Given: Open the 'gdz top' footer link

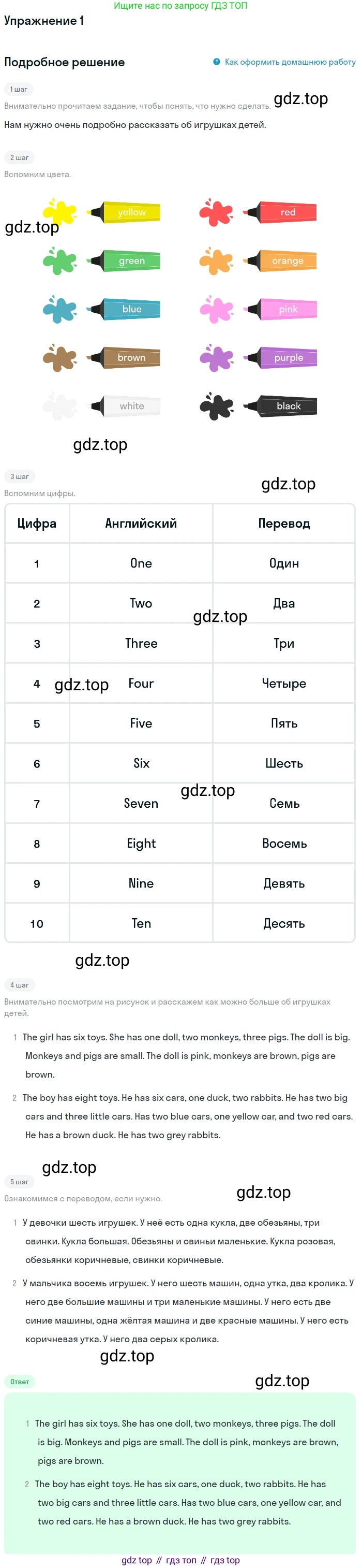Looking at the screenshot, I should click(x=137, y=1560).
